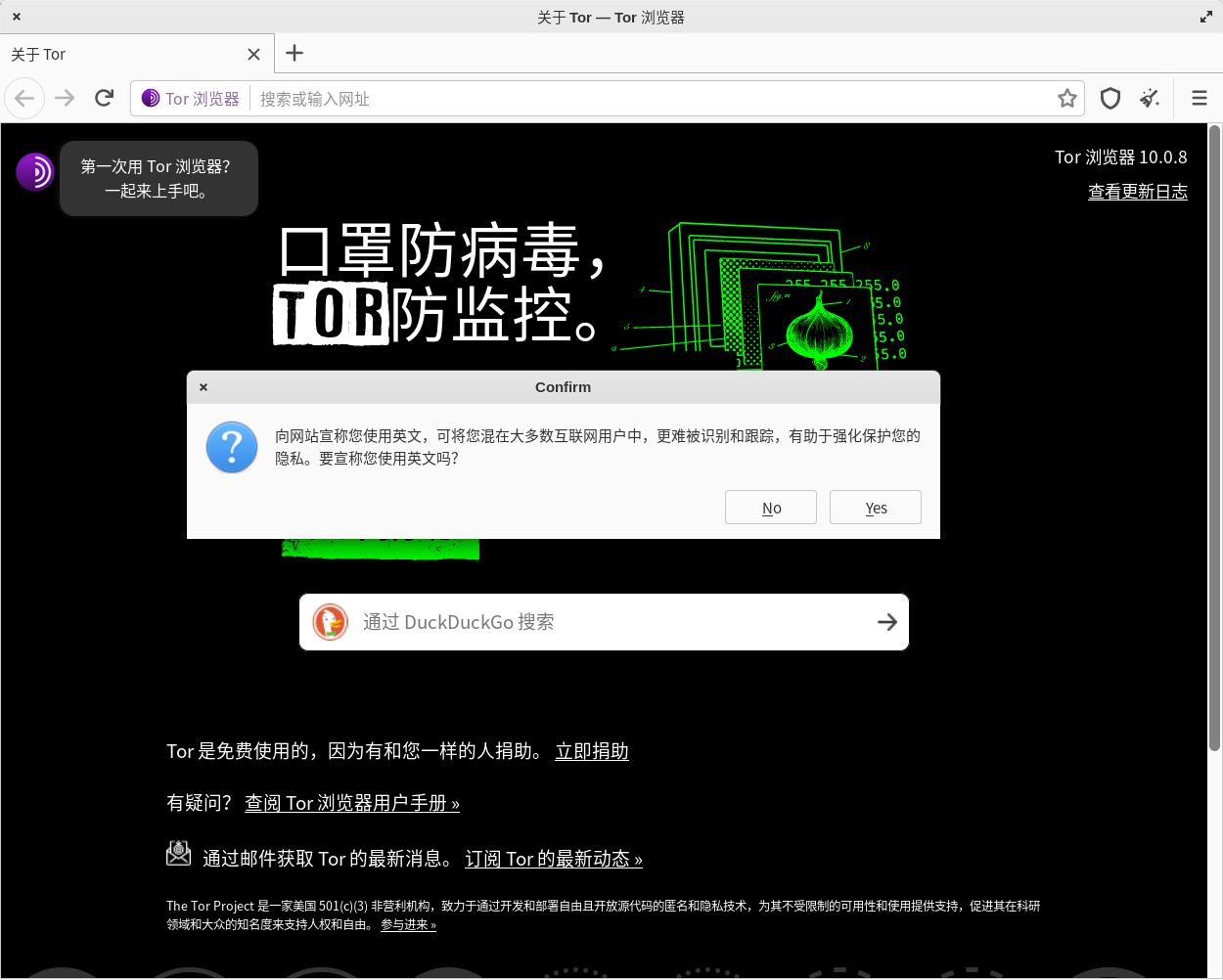Reload the current page
Viewport: 1223px width, 980px height.
(x=104, y=98)
